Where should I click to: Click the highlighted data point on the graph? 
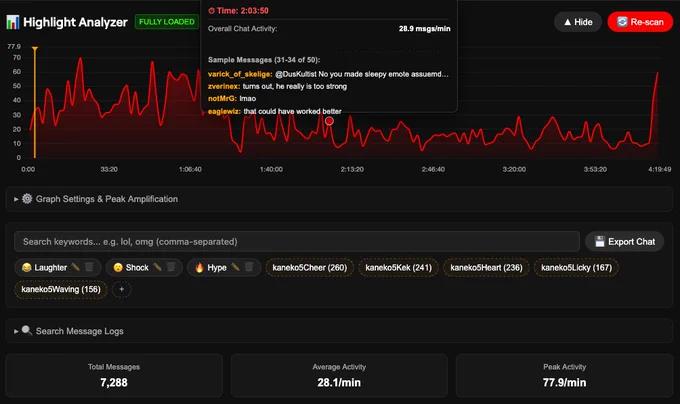click(329, 121)
